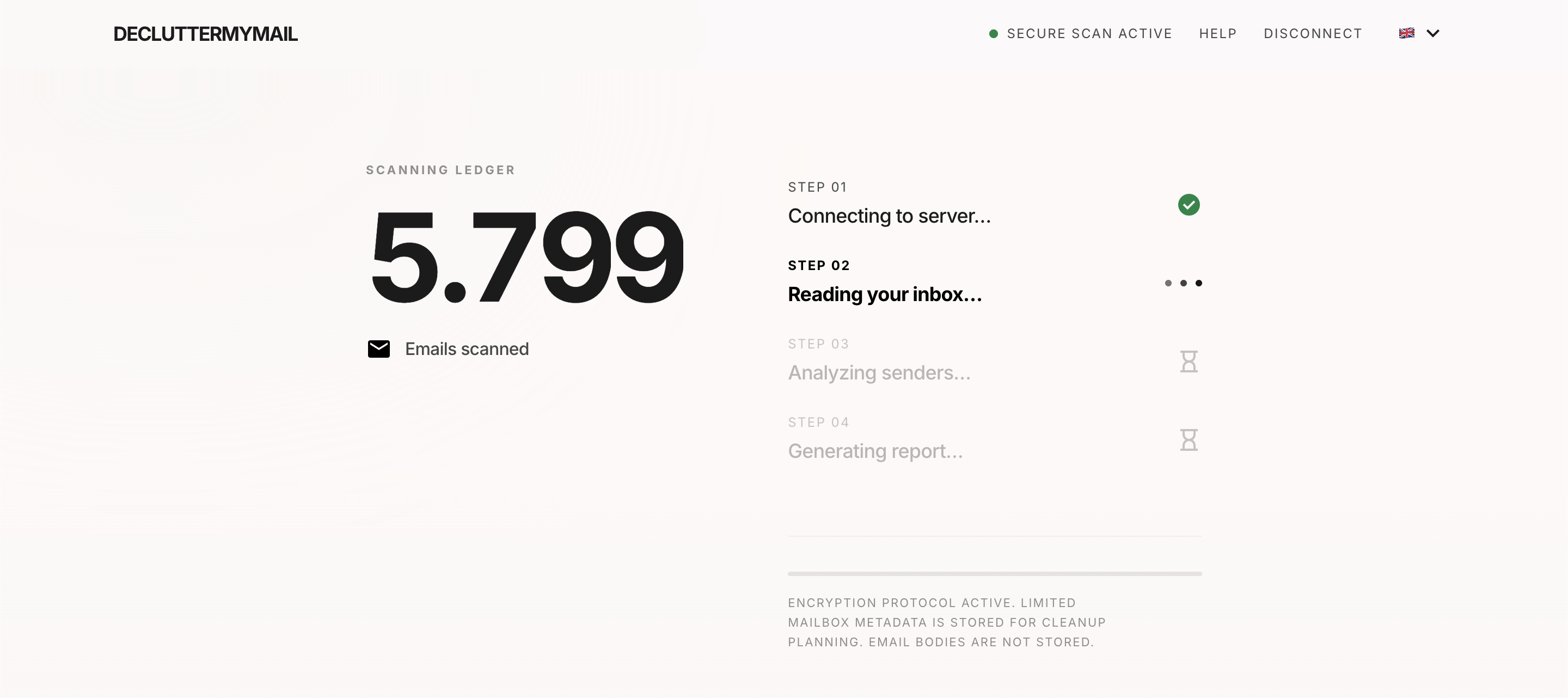Viewport: 1568px width, 698px height.
Task: Open the Help page
Action: [1217, 33]
